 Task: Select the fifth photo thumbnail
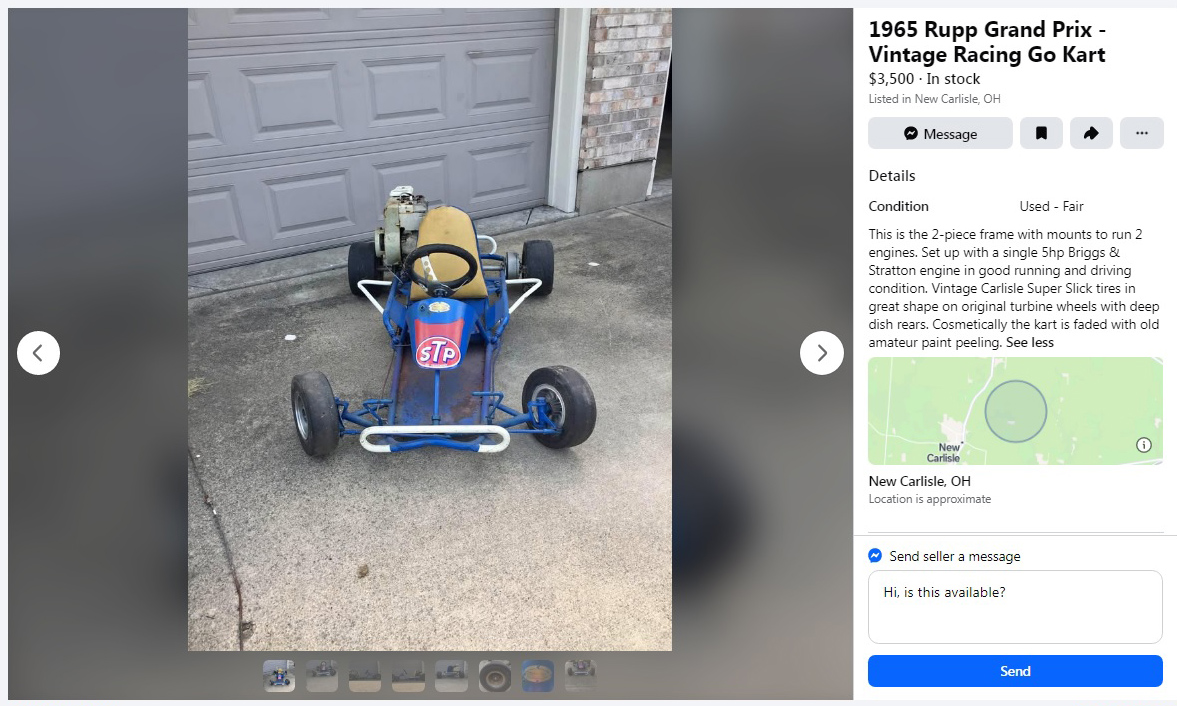(451, 676)
